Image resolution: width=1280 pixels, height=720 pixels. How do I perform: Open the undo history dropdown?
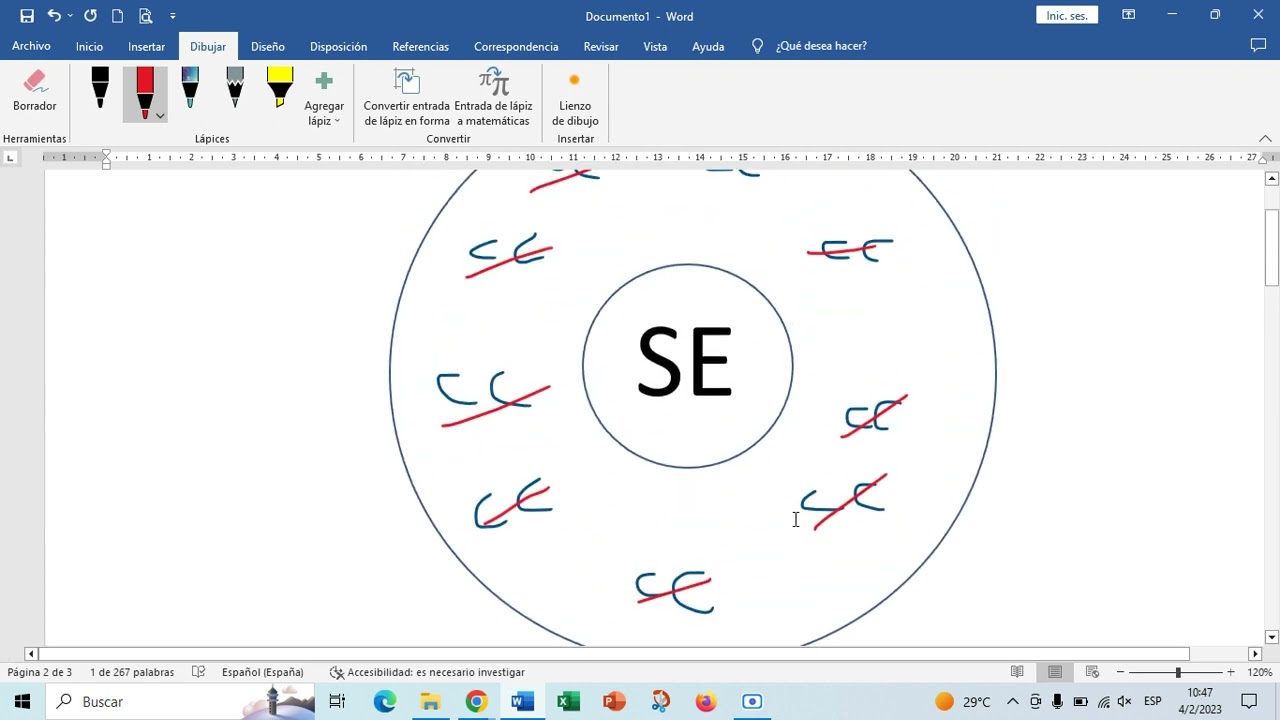click(70, 16)
